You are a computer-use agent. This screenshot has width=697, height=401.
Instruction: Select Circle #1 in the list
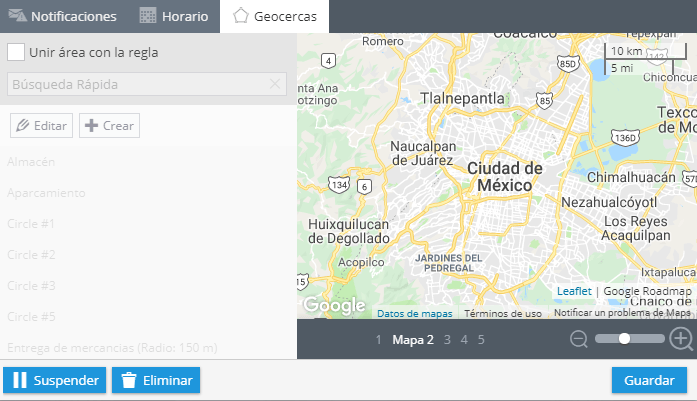tap(31, 224)
